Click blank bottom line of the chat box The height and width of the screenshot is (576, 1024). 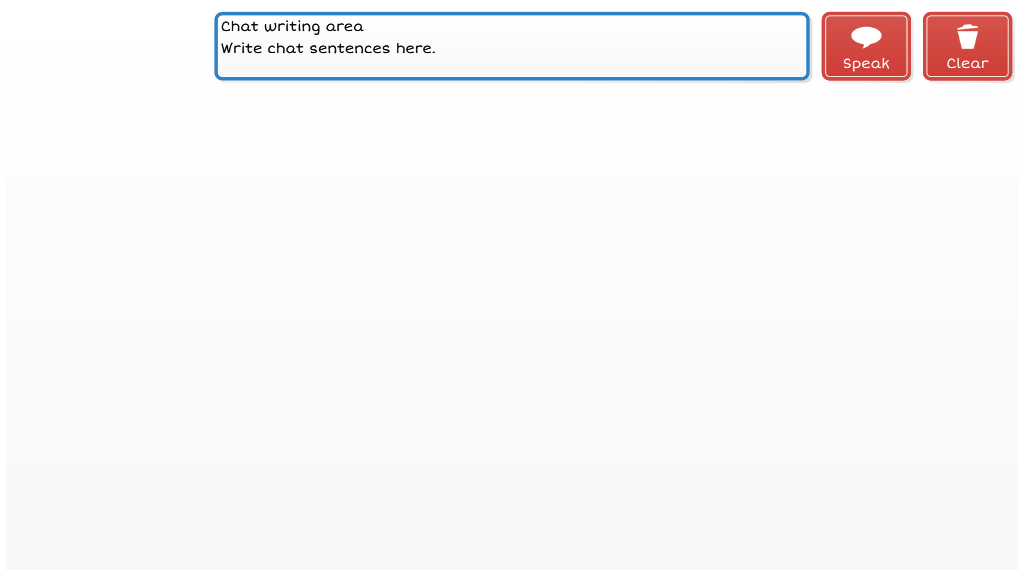tap(500, 68)
